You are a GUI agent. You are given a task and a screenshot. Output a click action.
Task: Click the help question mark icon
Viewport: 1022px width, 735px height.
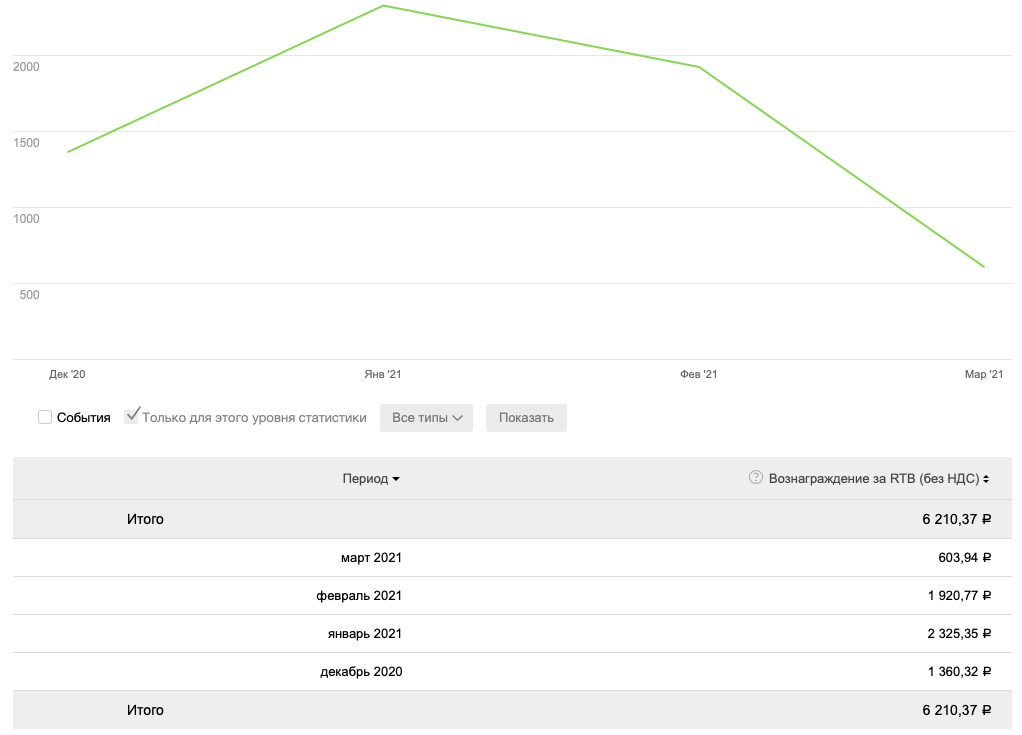(x=756, y=478)
